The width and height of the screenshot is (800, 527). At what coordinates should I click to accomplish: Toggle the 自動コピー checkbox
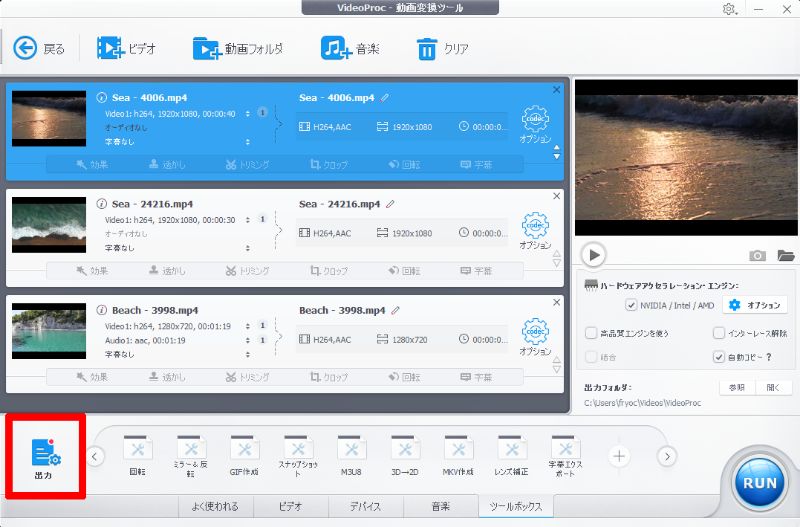point(719,357)
